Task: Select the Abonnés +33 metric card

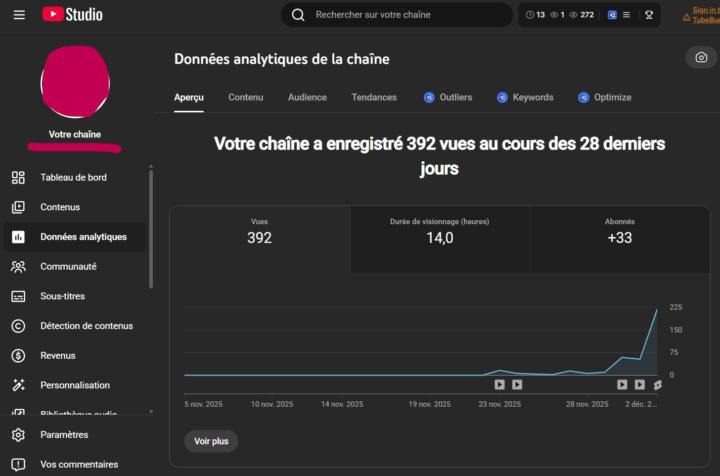Action: tap(619, 239)
